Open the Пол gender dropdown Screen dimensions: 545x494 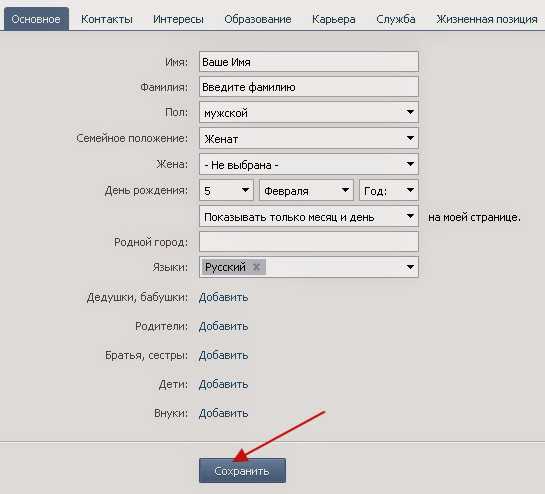[309, 112]
